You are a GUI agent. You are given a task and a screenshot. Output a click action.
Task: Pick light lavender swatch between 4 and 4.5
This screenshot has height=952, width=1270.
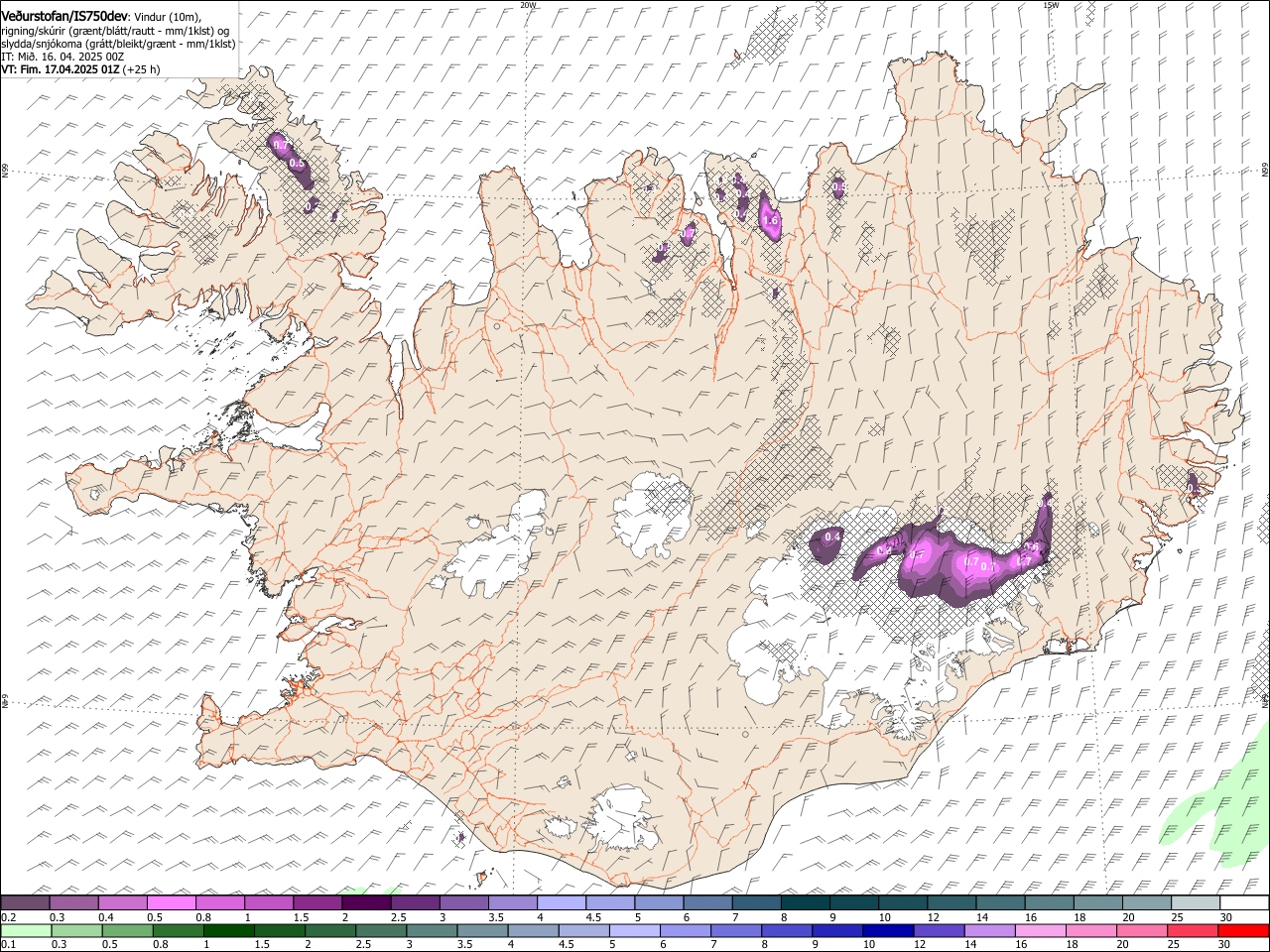click(561, 903)
